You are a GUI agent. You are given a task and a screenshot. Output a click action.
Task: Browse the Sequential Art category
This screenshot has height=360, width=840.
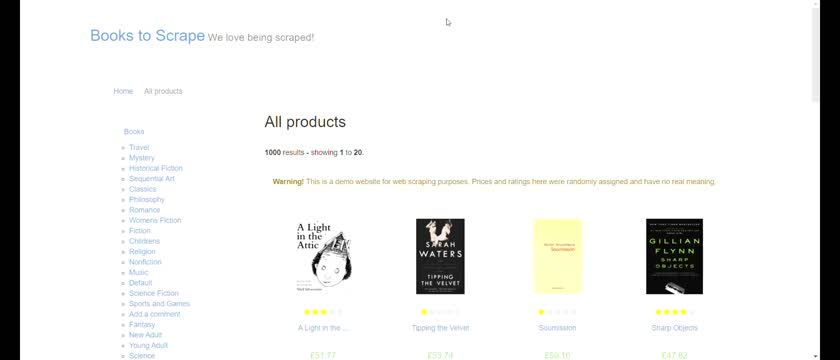tap(152, 178)
